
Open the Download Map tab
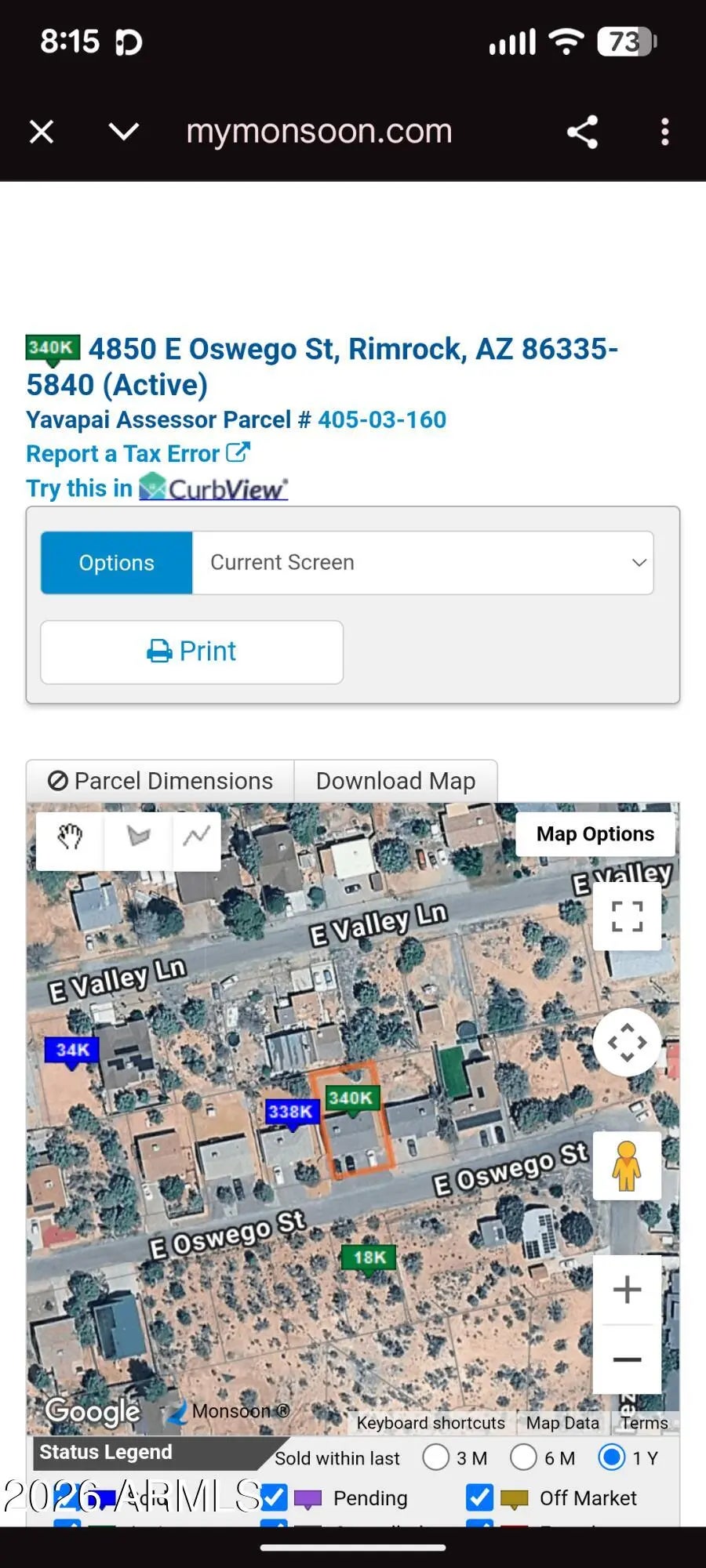click(395, 781)
